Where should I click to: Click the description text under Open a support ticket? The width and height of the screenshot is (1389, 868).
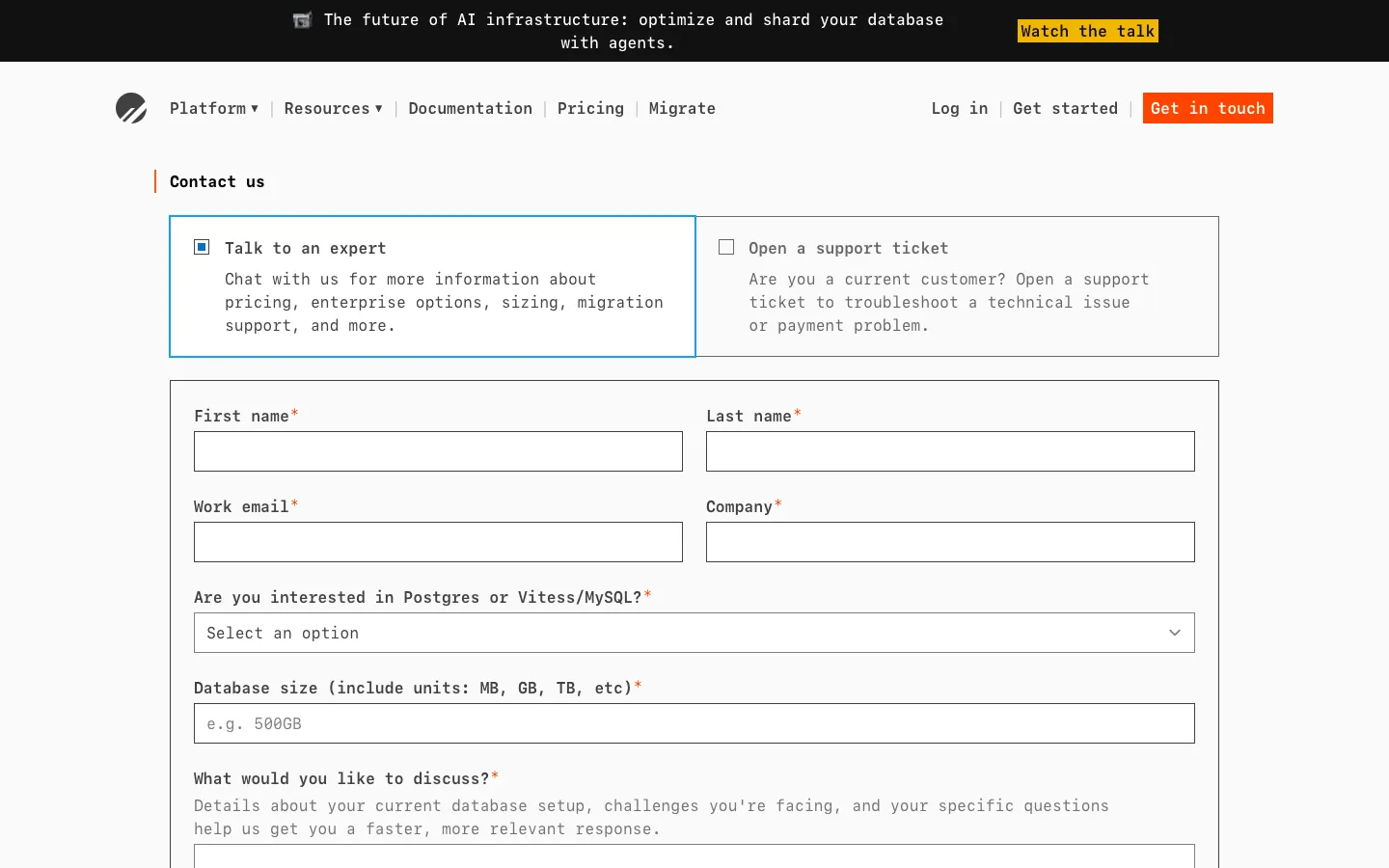[x=949, y=302]
